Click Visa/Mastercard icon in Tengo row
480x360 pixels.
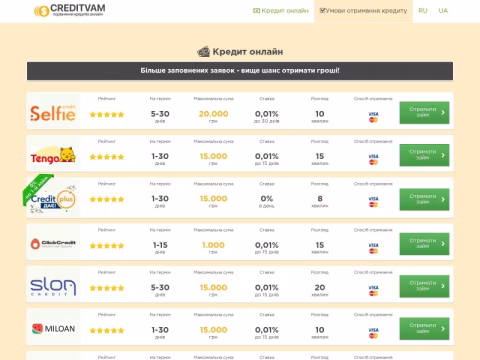[x=373, y=159]
